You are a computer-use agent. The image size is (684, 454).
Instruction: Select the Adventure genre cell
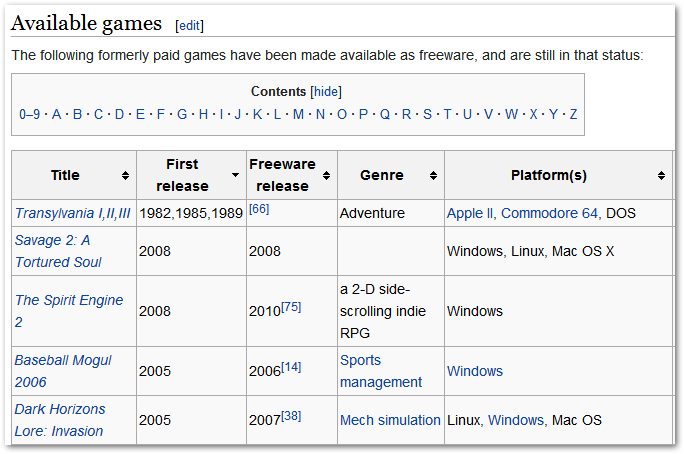click(391, 213)
